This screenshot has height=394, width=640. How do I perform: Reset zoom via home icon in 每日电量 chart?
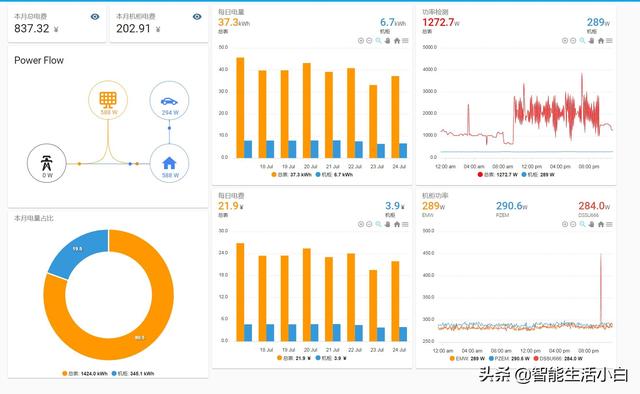click(397, 41)
